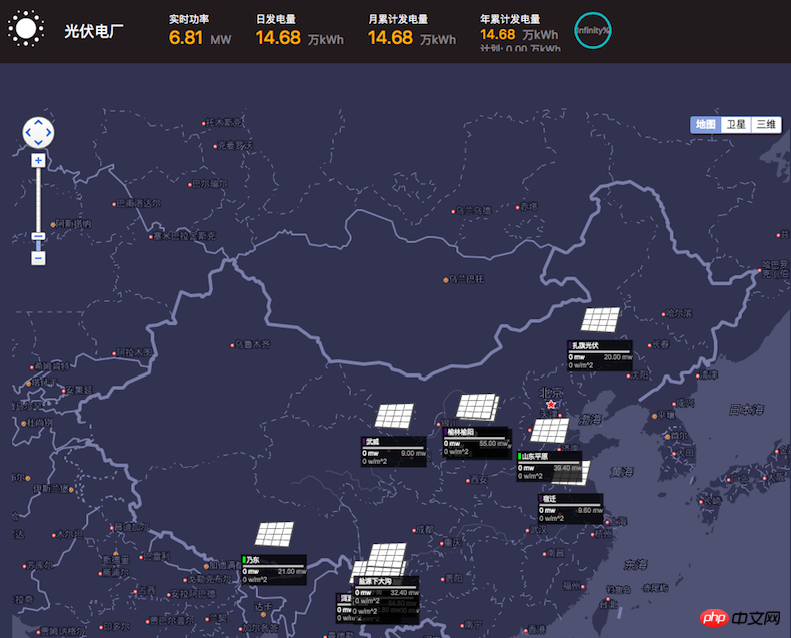Screen dimensions: 791x638
Task: Click the zoom slider handle
Action: [x=38, y=236]
